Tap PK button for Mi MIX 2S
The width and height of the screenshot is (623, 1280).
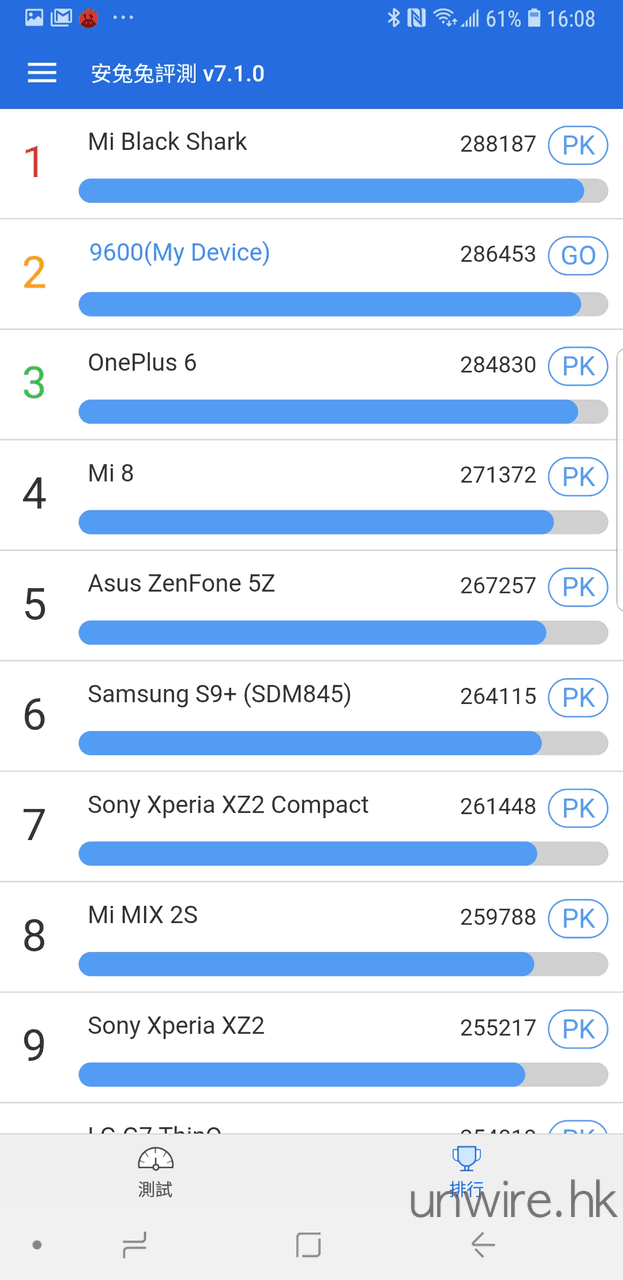pos(578,918)
